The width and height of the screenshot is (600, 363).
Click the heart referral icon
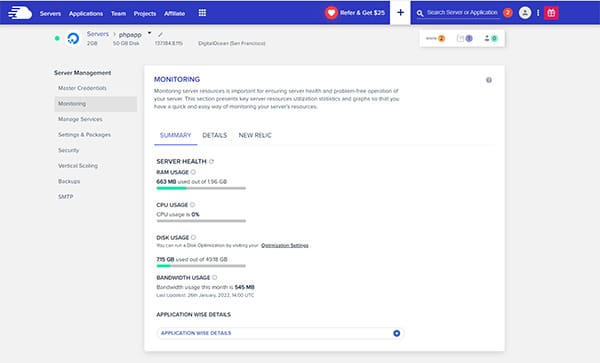coord(331,13)
